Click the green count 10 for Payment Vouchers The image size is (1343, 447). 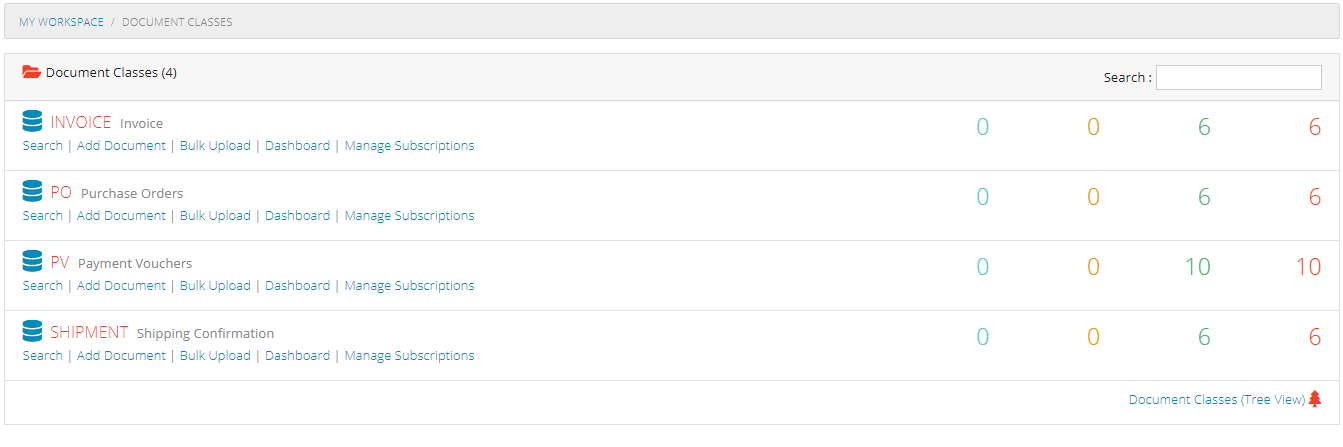coord(1197,267)
